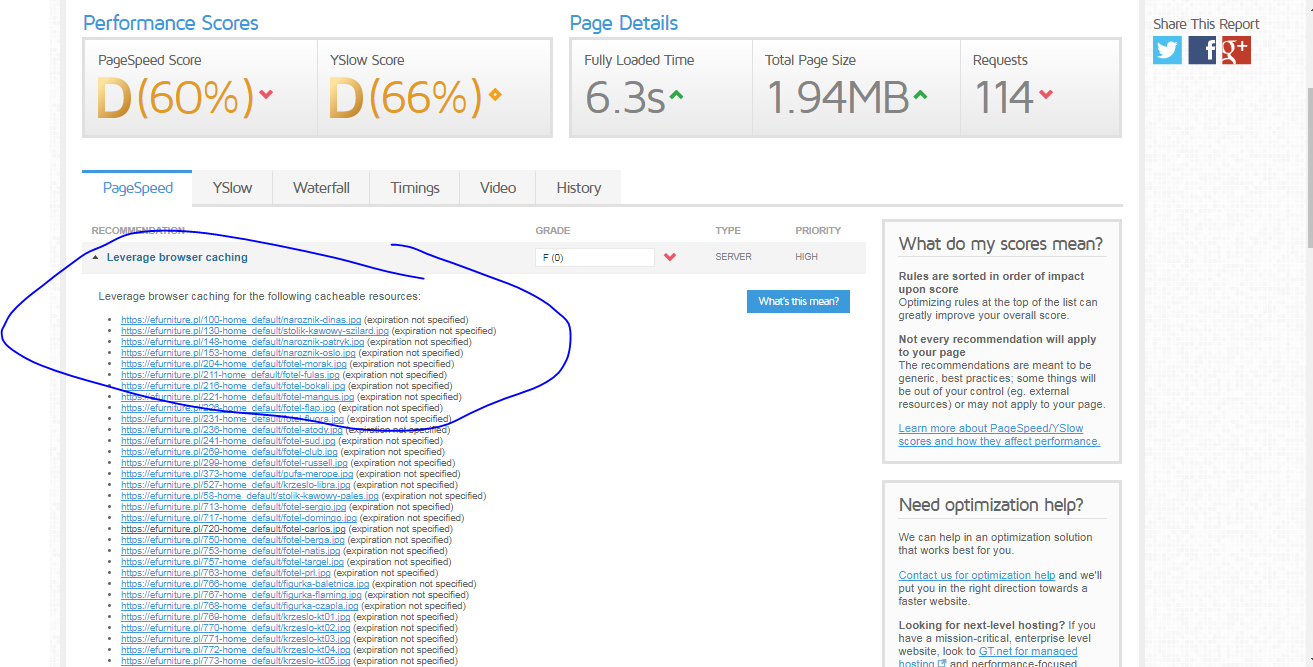Viewport: 1313px width, 667px height.
Task: Follow the Contact us for optimization help link
Action: (x=977, y=575)
